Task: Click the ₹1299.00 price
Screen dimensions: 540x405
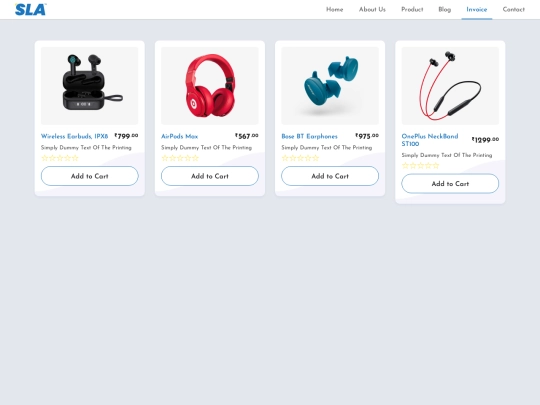Action: point(485,140)
